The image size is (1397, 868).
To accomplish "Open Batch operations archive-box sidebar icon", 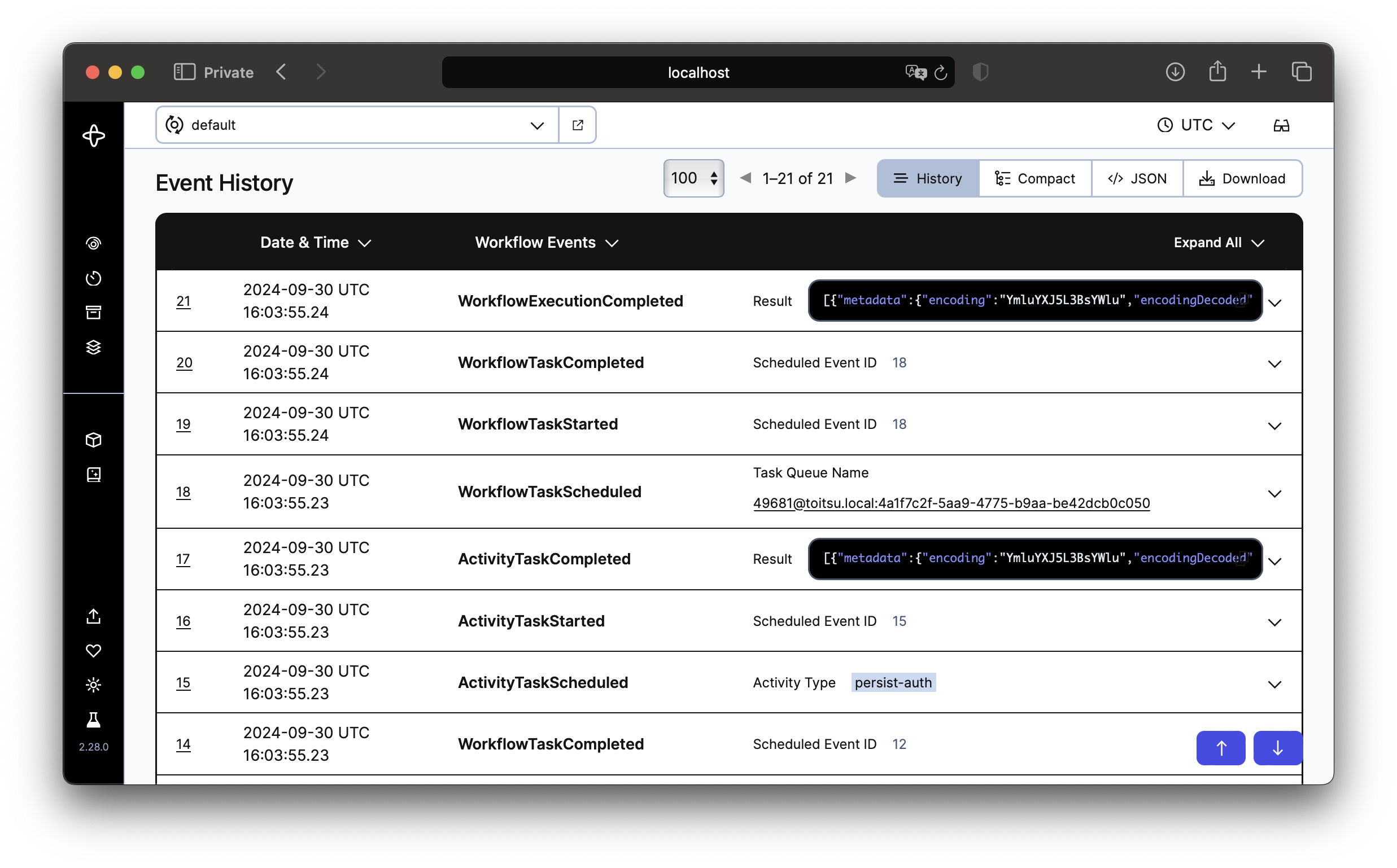I will point(94,313).
